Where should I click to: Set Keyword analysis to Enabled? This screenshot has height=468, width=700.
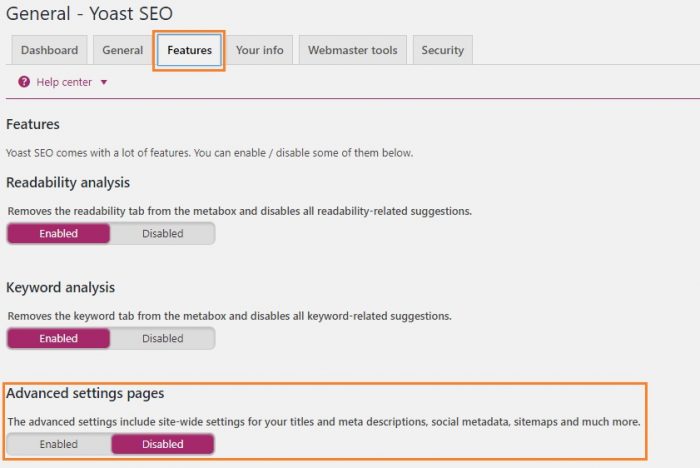click(x=58, y=338)
